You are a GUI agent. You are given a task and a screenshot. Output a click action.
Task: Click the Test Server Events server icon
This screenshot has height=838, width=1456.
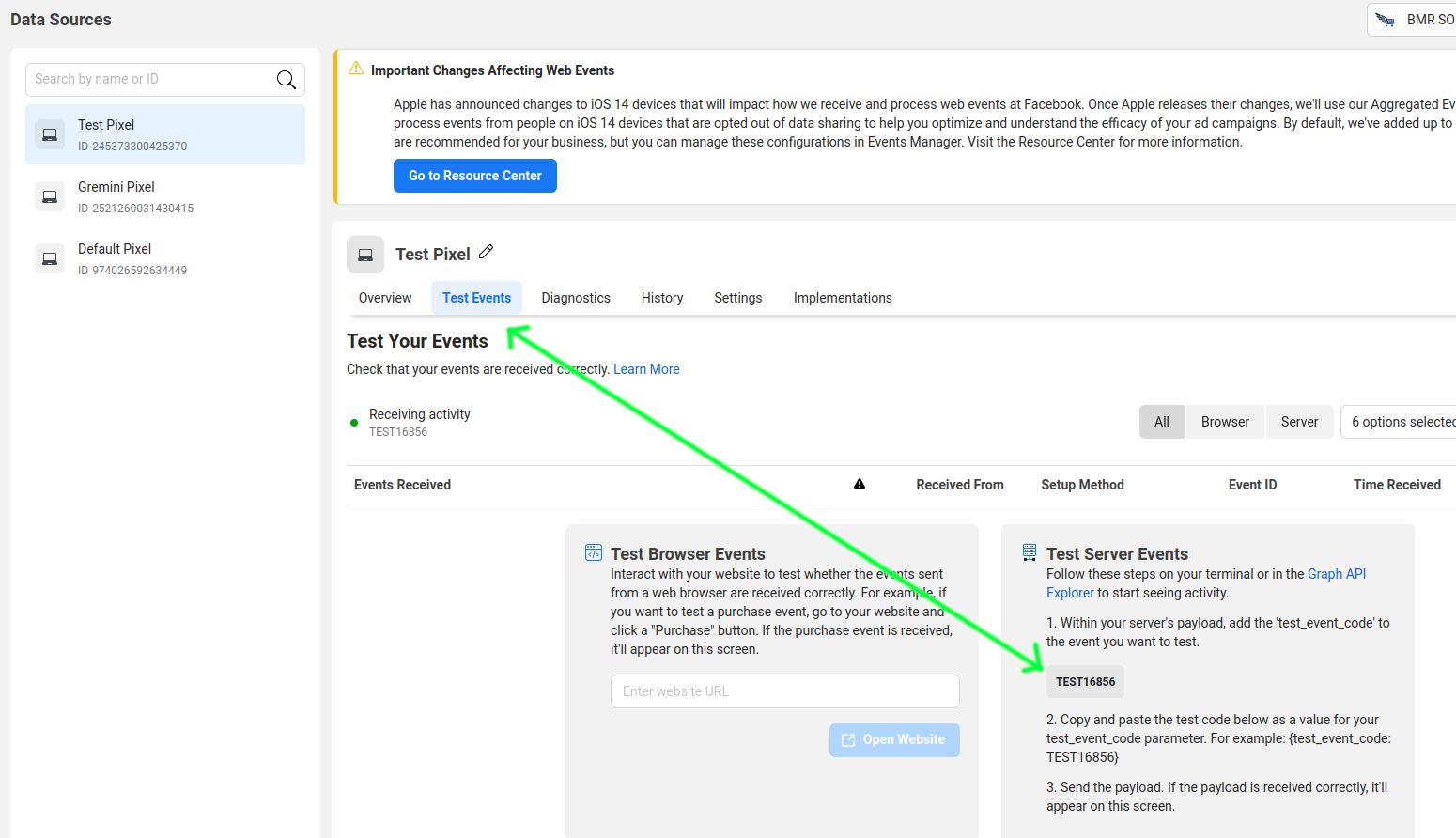tap(1030, 552)
